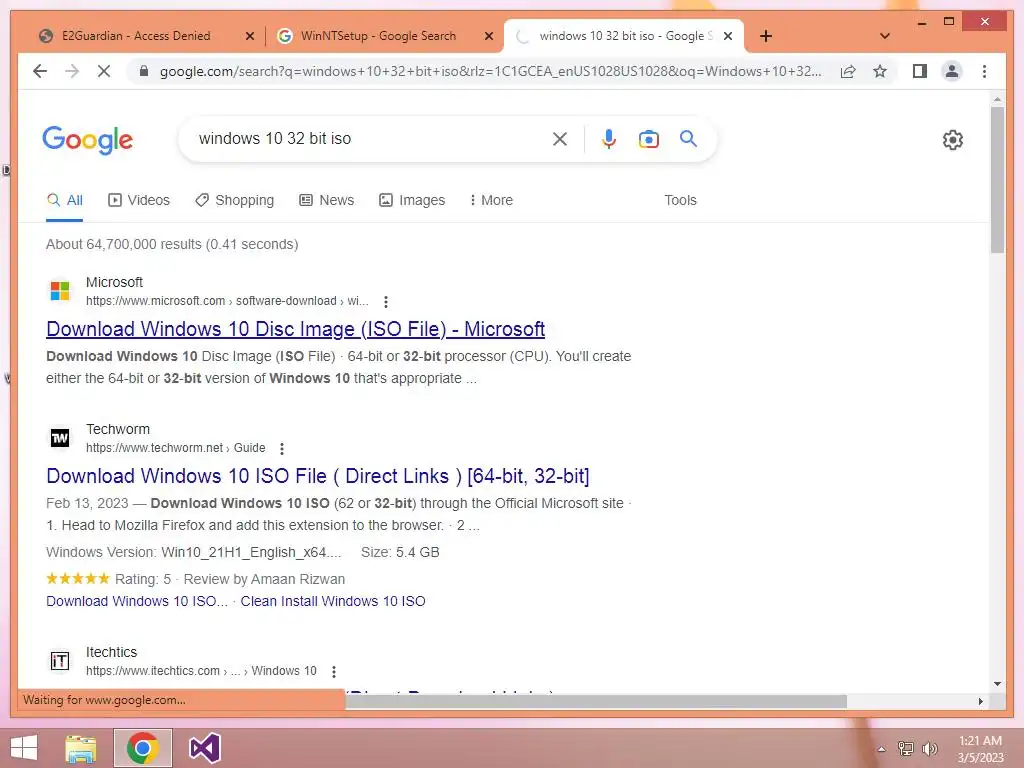Close the WinNTSetup search tab
Screen dimensions: 1024x768
click(x=488, y=37)
